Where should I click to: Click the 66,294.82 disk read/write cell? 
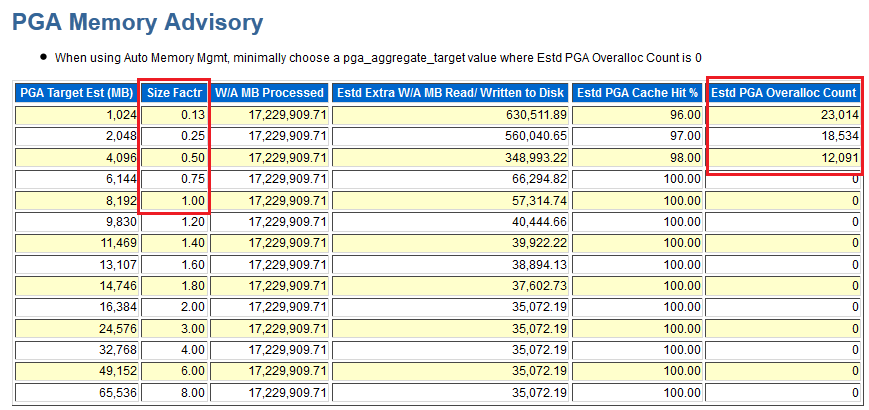point(450,179)
